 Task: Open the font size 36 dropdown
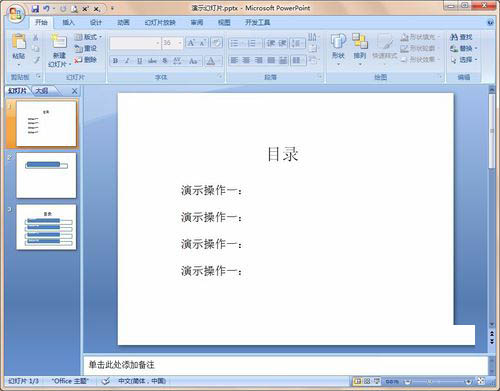click(x=172, y=43)
